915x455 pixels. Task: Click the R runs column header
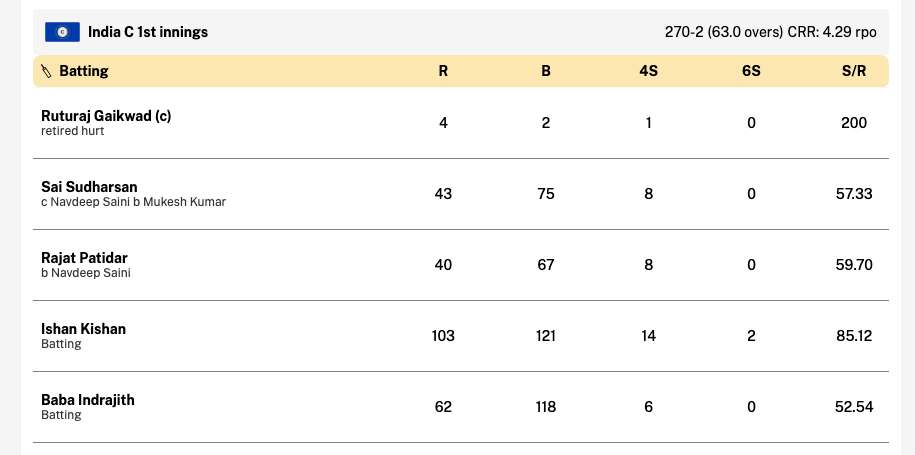tap(443, 71)
